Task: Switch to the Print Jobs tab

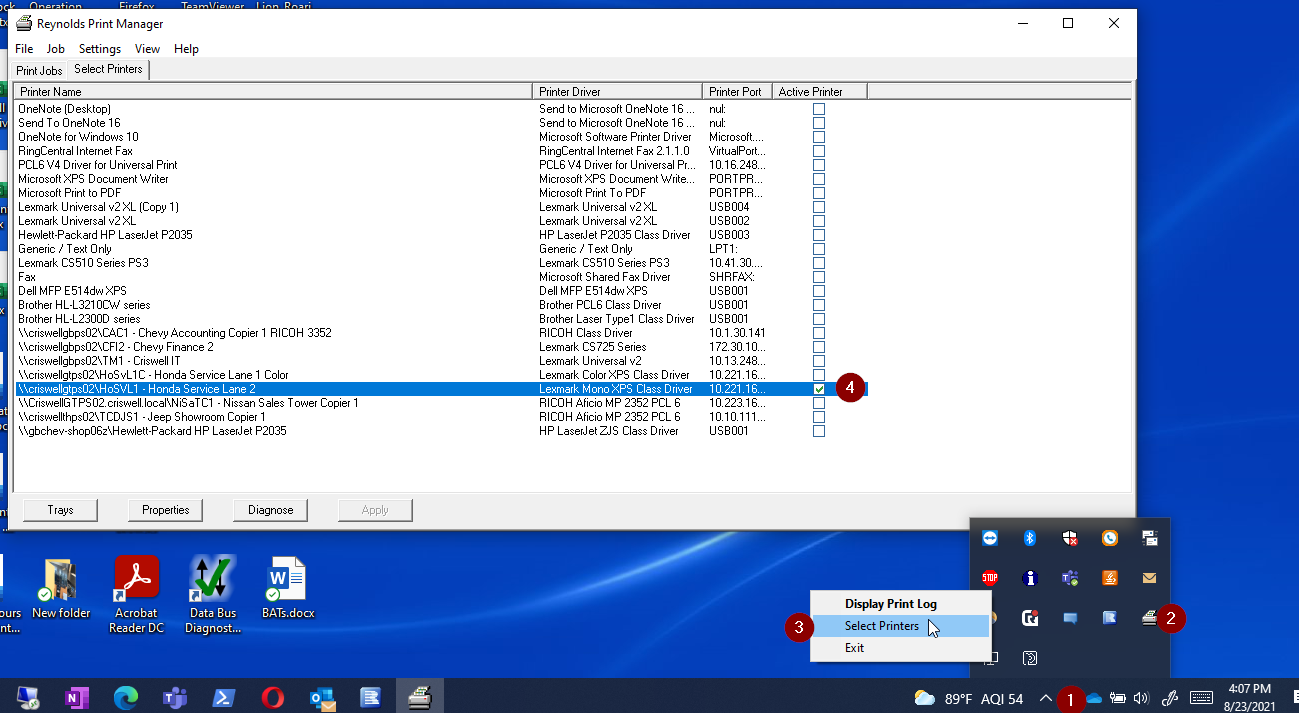Action: click(x=39, y=71)
